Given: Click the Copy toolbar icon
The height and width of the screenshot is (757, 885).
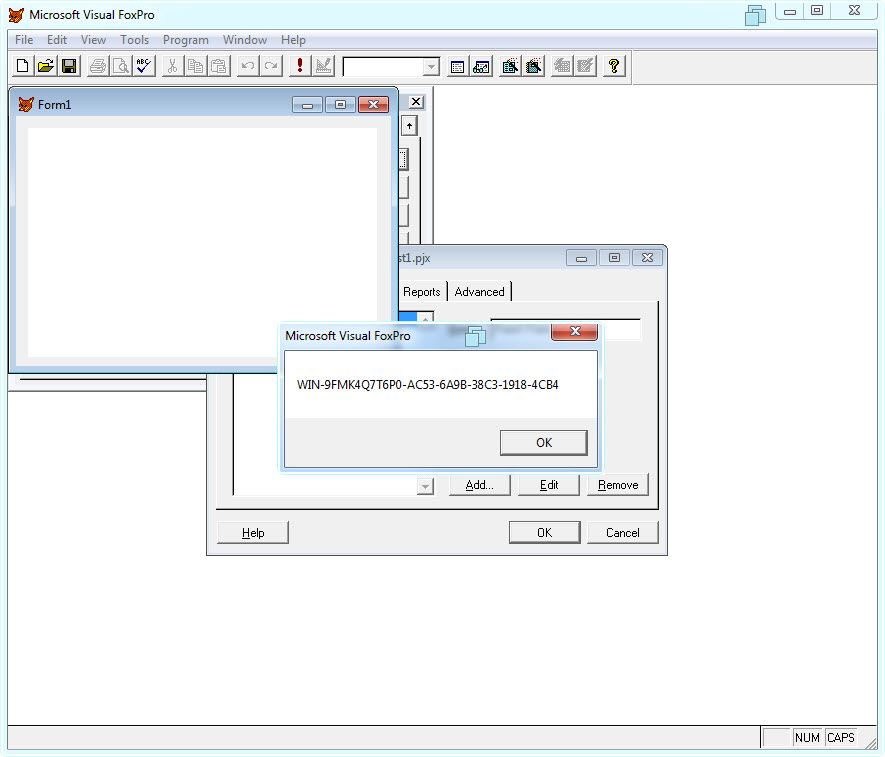Looking at the screenshot, I should (x=195, y=66).
